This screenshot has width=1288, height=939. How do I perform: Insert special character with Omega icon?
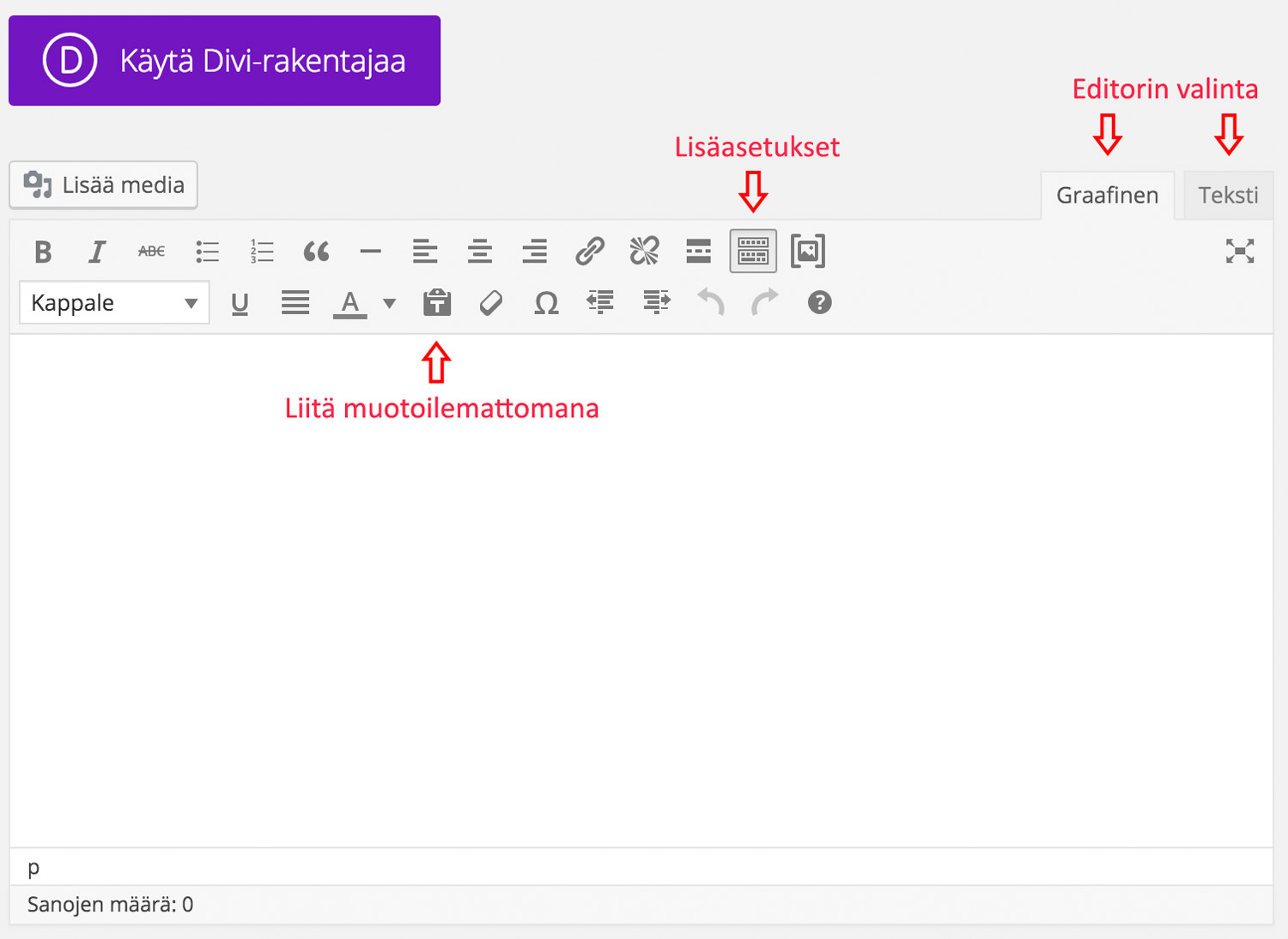(546, 303)
